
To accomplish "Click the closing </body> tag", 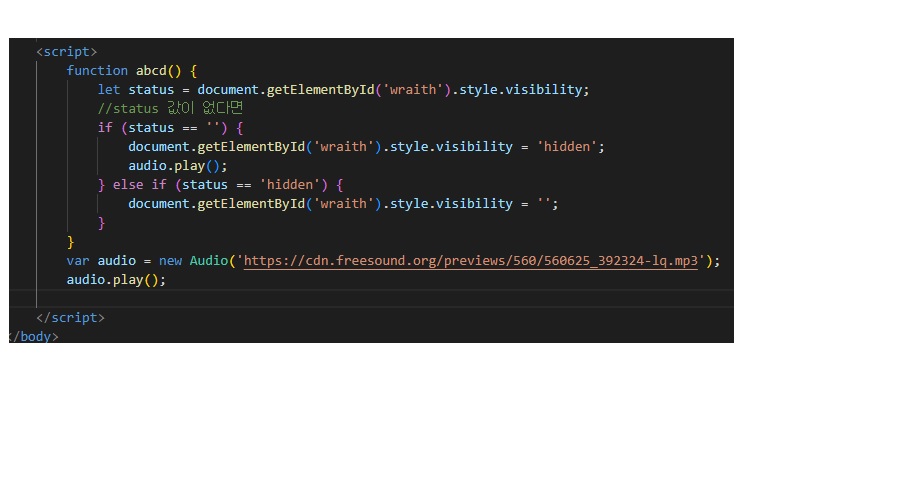I will click(34, 336).
